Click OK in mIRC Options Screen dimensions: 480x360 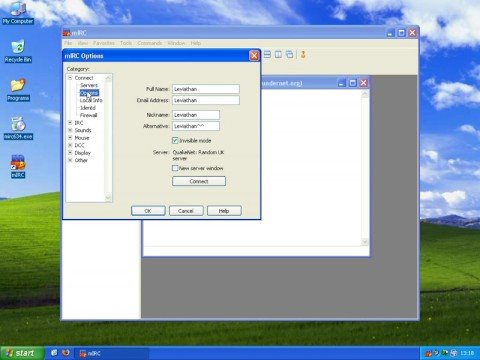pos(148,211)
